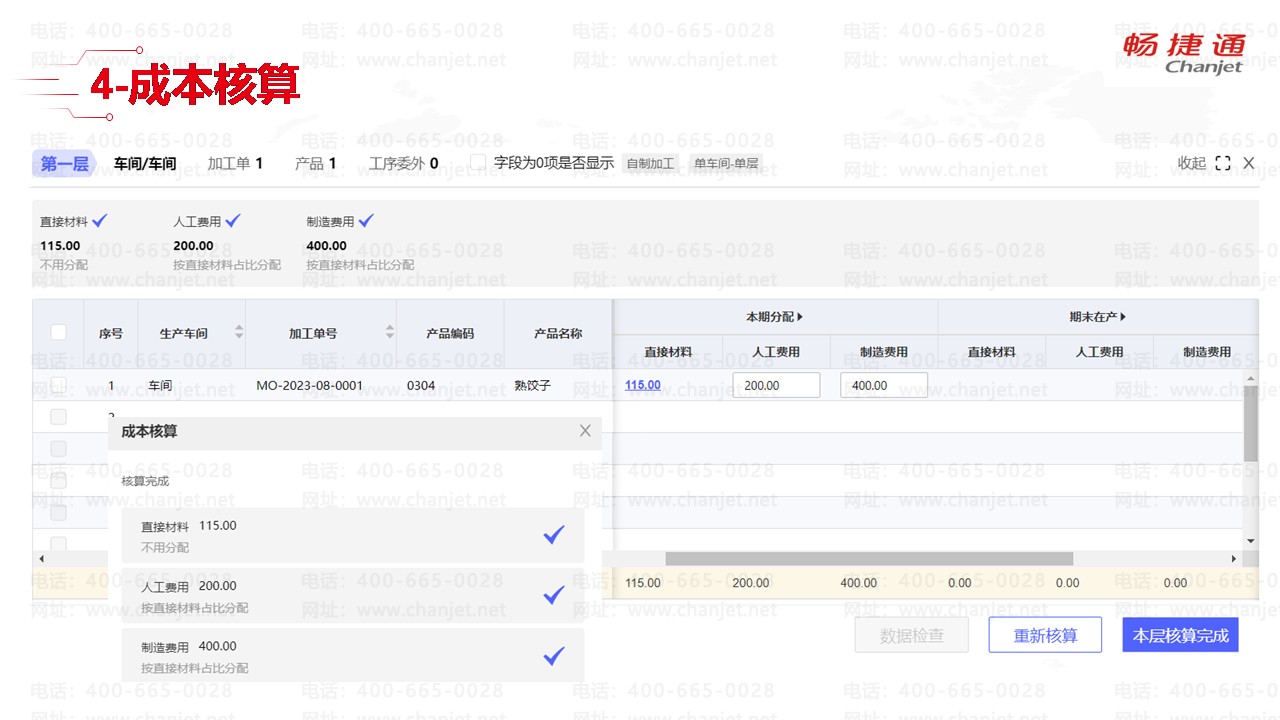Check the row 1 checkbox for 车间

[x=59, y=385]
